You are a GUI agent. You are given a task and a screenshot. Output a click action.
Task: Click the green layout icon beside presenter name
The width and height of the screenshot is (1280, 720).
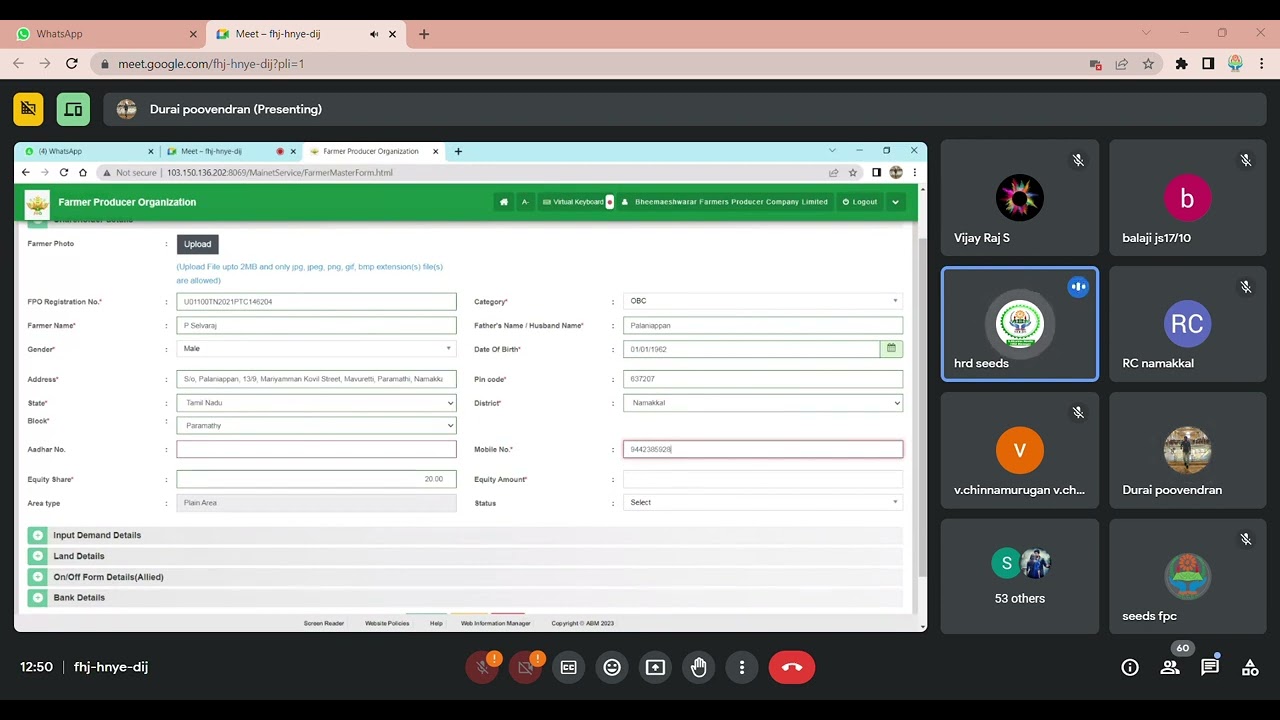click(x=73, y=109)
